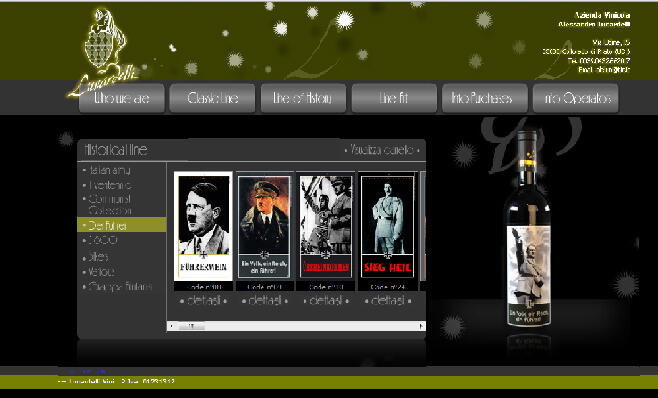Open the Info Purchases page
The height and width of the screenshot is (398, 658).
(485, 98)
